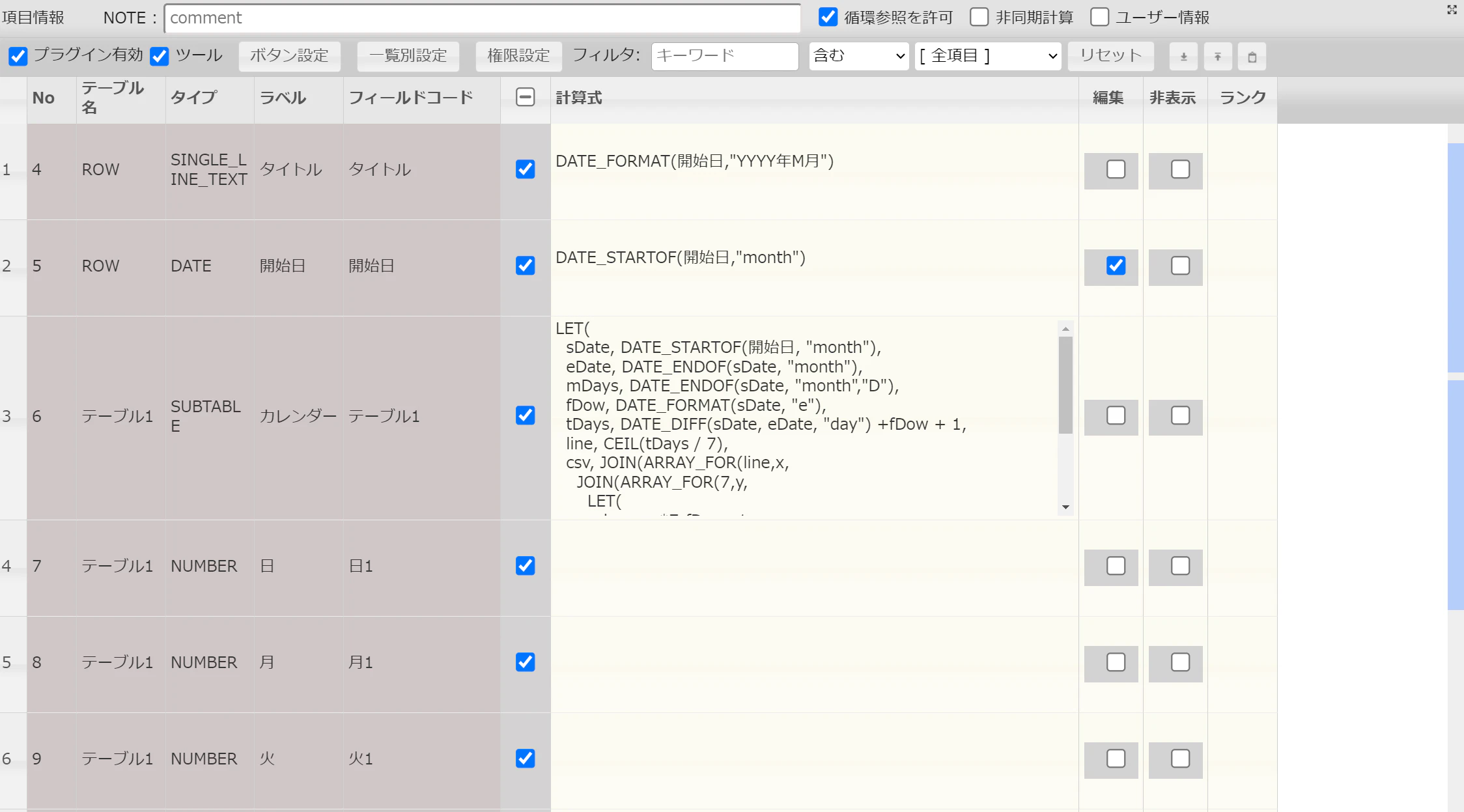Click the DATE_FORMAT formula cell
The height and width of the screenshot is (812, 1464).
814,172
